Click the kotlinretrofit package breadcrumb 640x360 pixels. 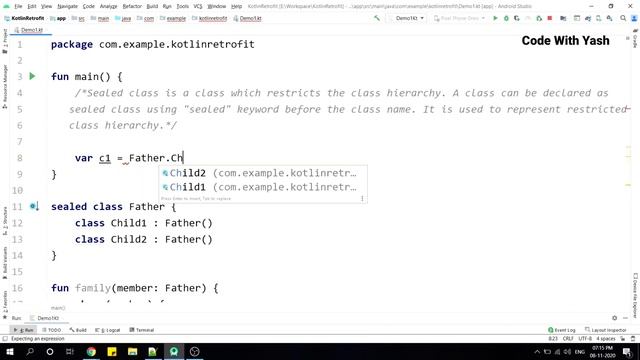tap(210, 18)
